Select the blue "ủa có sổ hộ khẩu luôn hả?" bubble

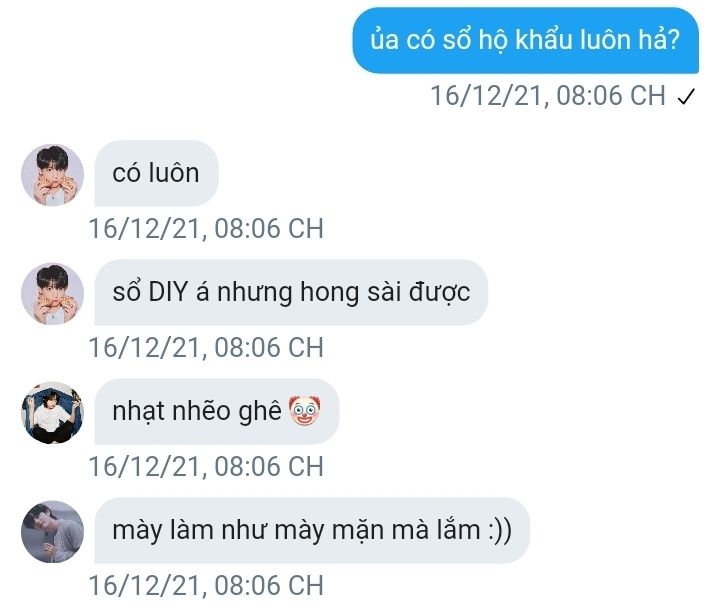point(525,40)
